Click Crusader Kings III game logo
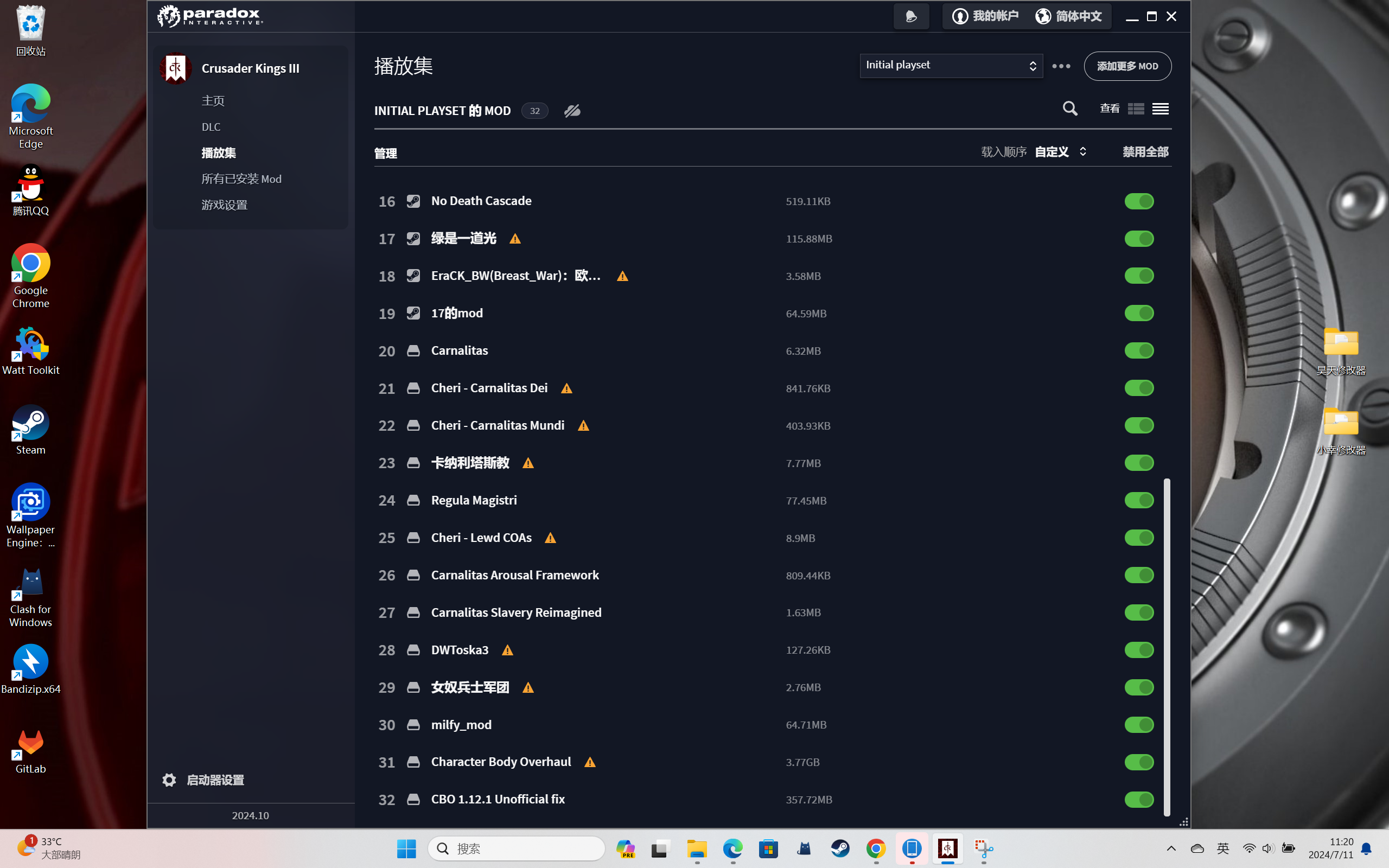 click(x=176, y=68)
